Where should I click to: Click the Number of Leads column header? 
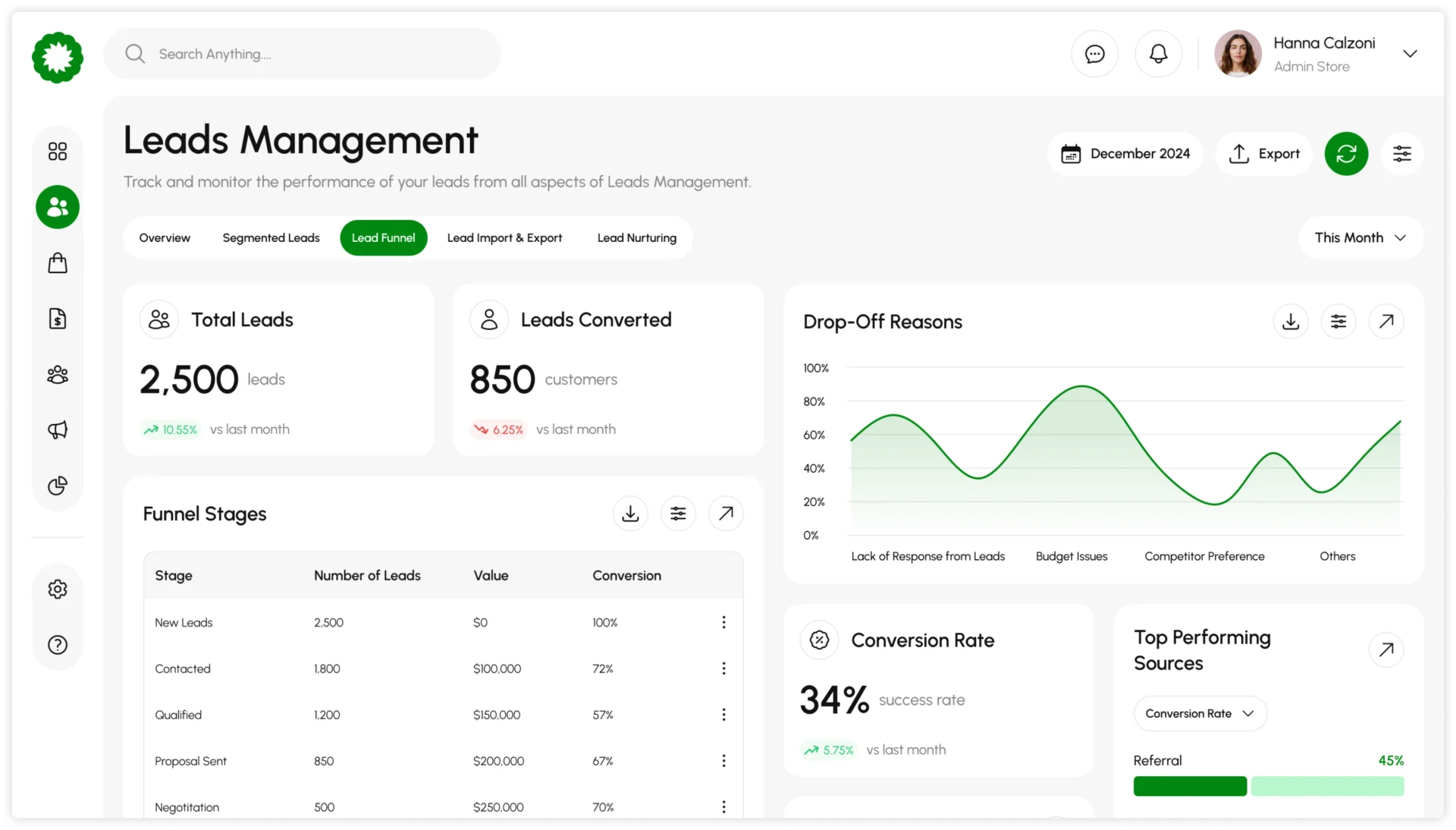pos(367,576)
